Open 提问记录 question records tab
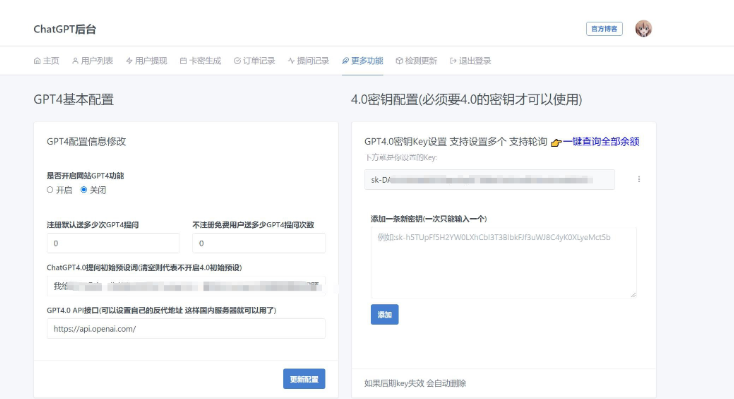The height and width of the screenshot is (399, 734). tap(308, 61)
